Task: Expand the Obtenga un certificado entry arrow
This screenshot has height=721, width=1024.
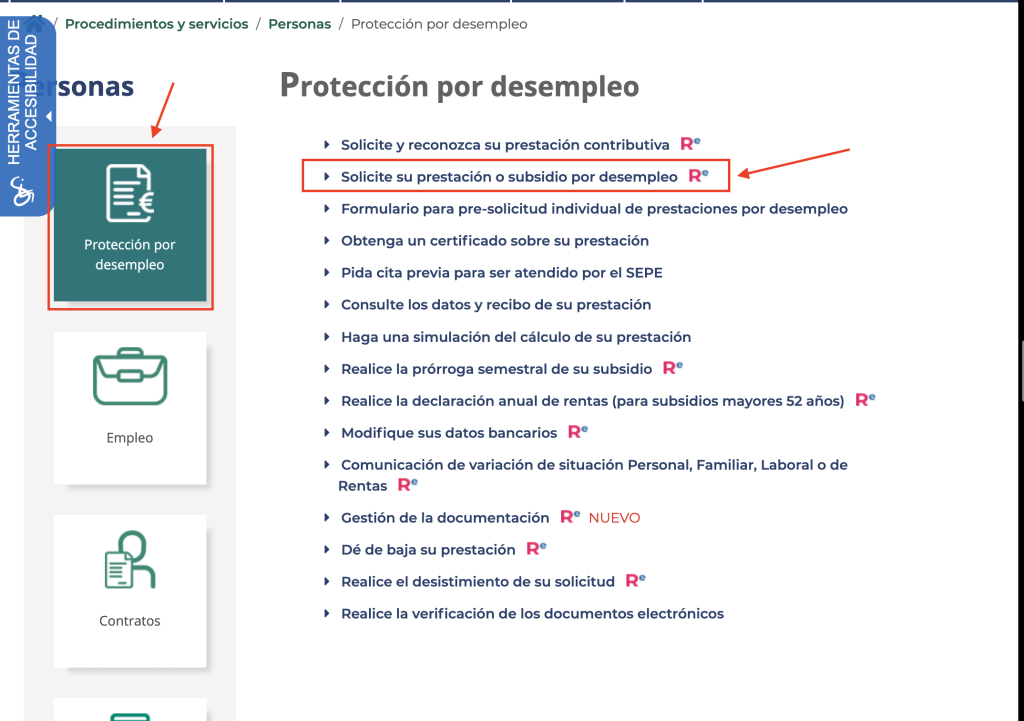Action: pyautogui.click(x=327, y=241)
